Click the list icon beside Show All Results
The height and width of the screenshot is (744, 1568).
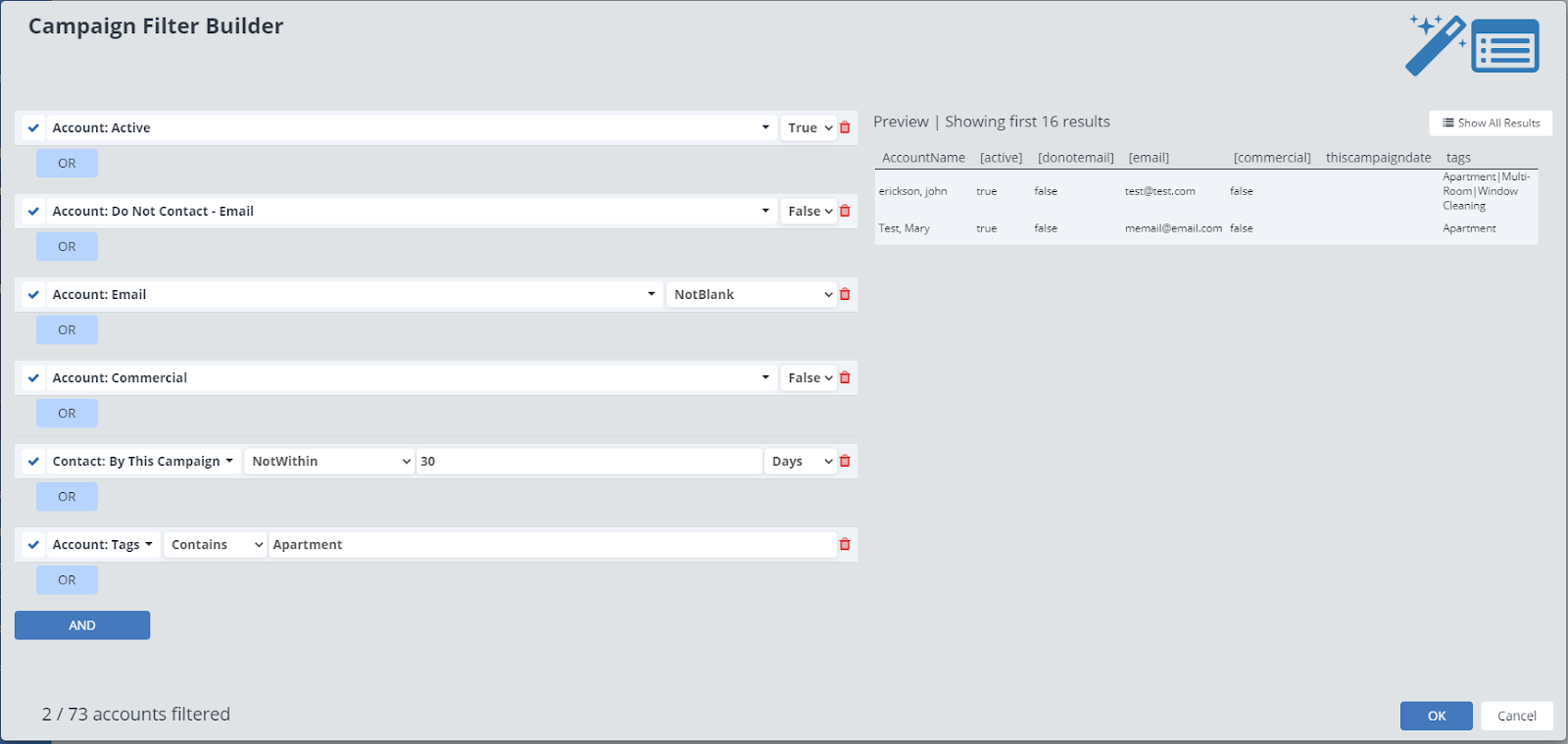point(1448,124)
